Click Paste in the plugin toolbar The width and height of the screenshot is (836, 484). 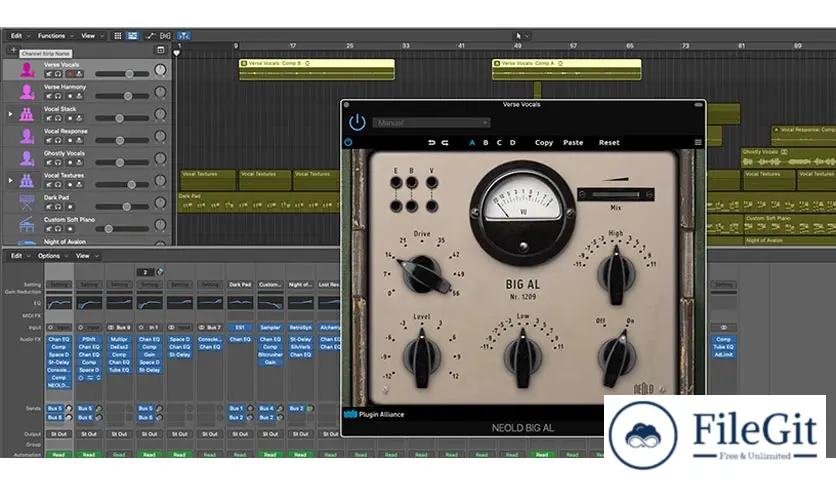pyautogui.click(x=573, y=143)
